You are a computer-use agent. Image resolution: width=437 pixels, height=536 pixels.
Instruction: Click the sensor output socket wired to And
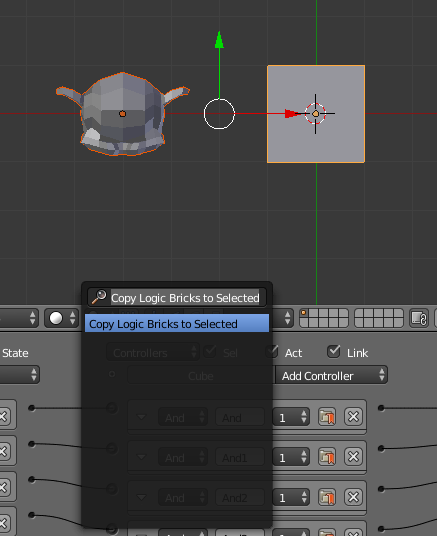point(31,408)
